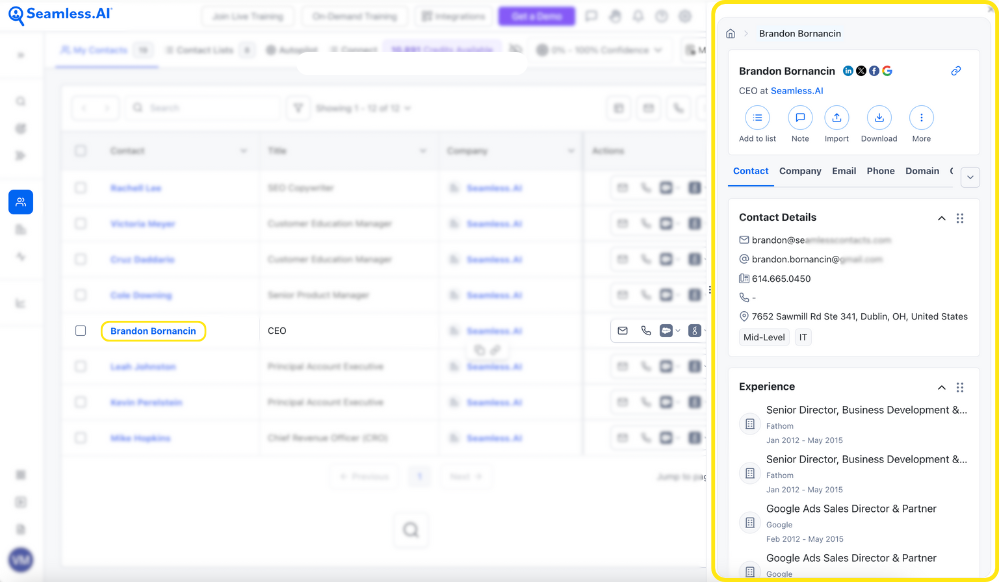Image resolution: width=1000 pixels, height=582 pixels.
Task: Click building icon beside first Fathom experience
Action: [x=750, y=424]
